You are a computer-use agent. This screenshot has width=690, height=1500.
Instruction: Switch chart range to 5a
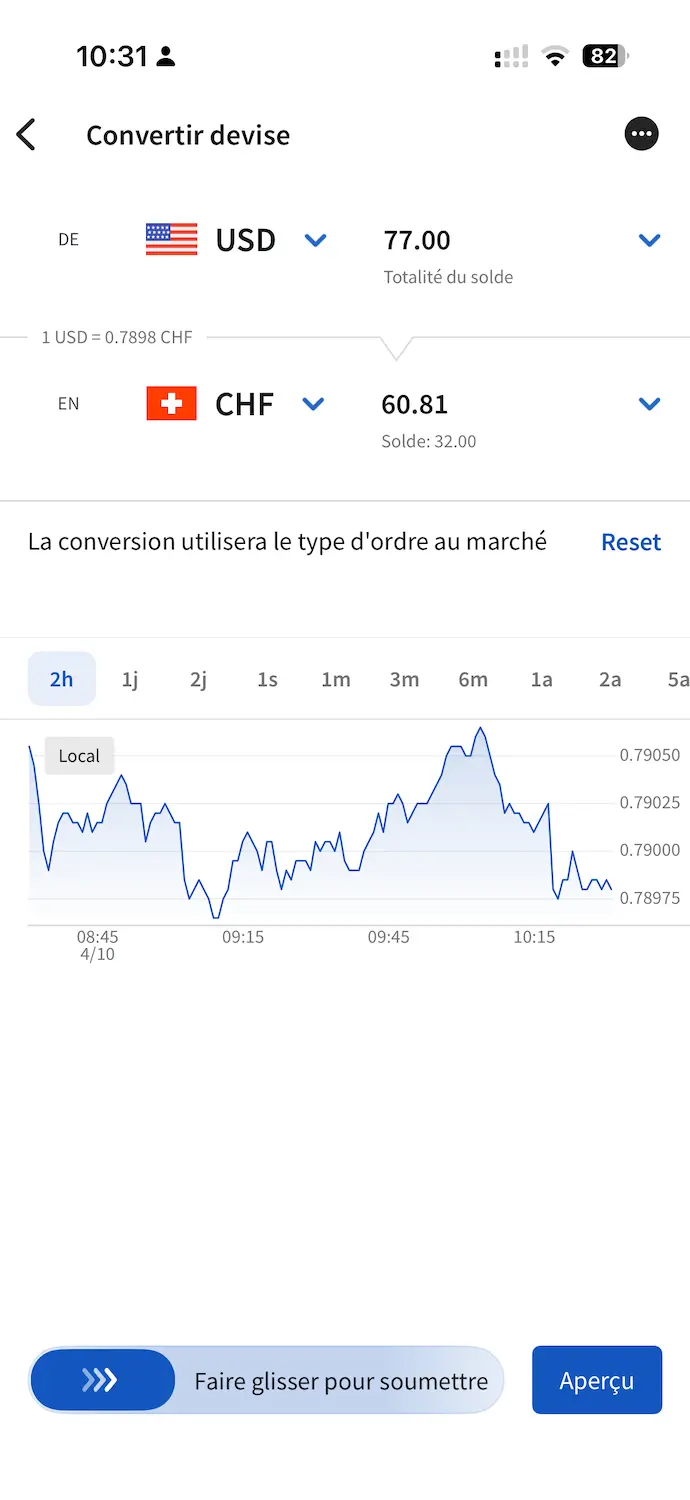click(675, 679)
